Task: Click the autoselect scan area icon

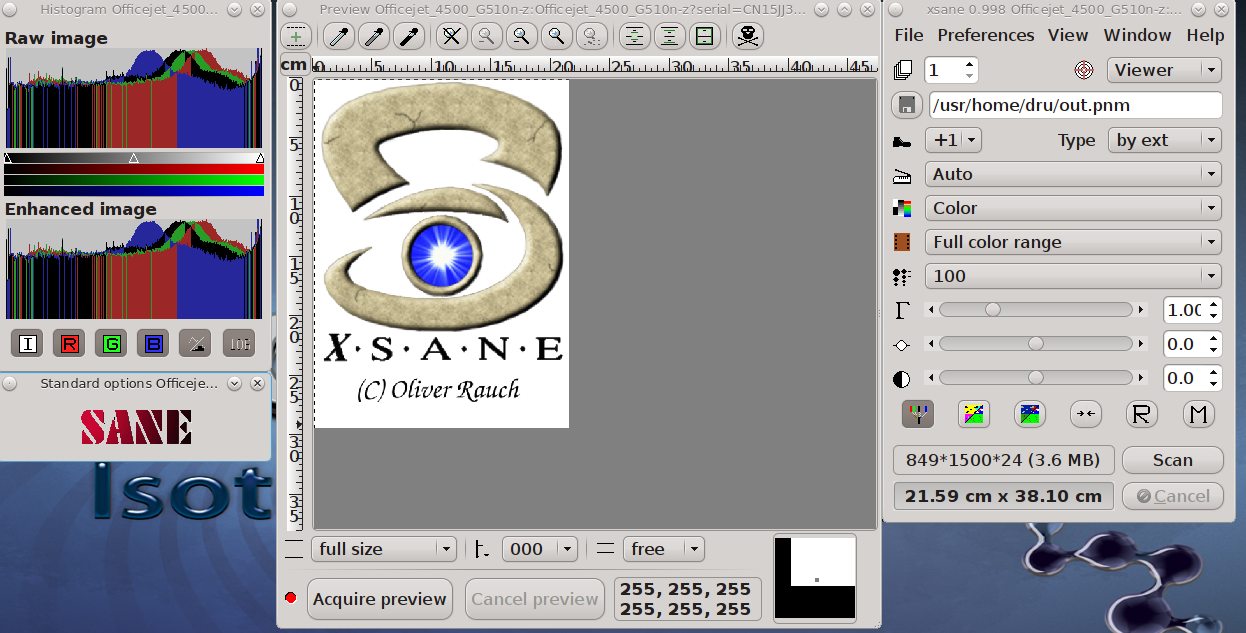Action: pos(635,37)
